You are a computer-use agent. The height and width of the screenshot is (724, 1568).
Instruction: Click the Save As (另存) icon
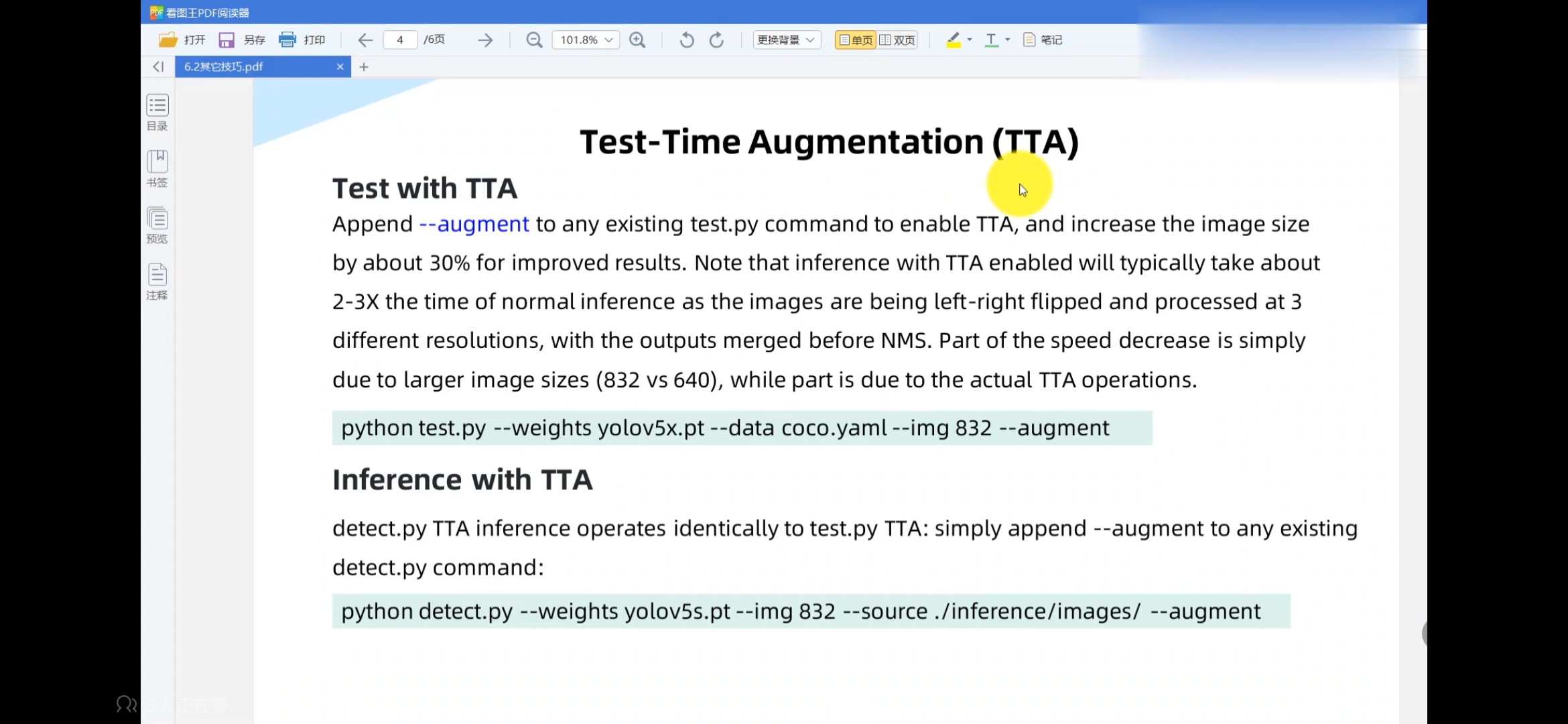click(226, 40)
